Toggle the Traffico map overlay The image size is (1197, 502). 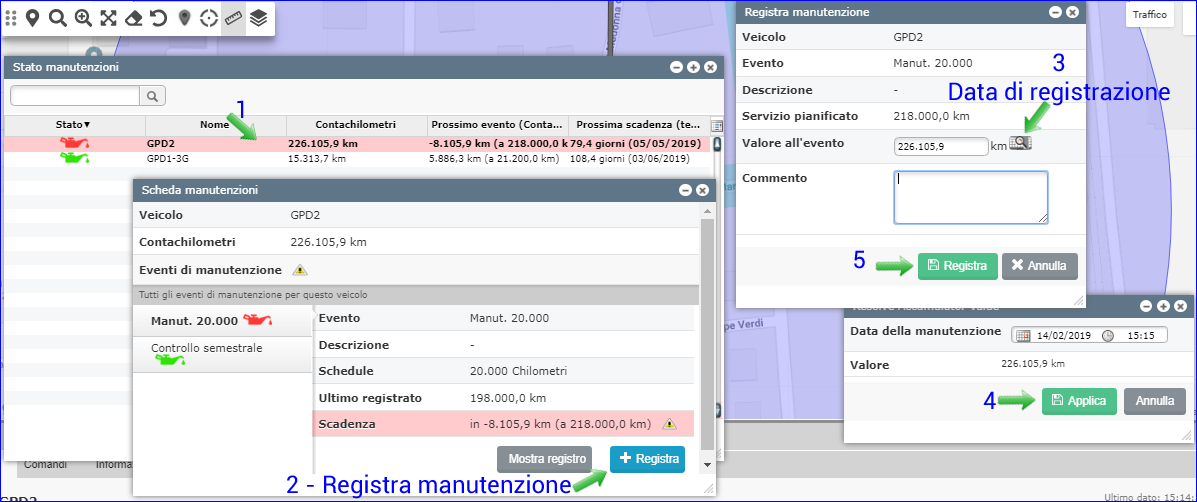tap(1150, 14)
